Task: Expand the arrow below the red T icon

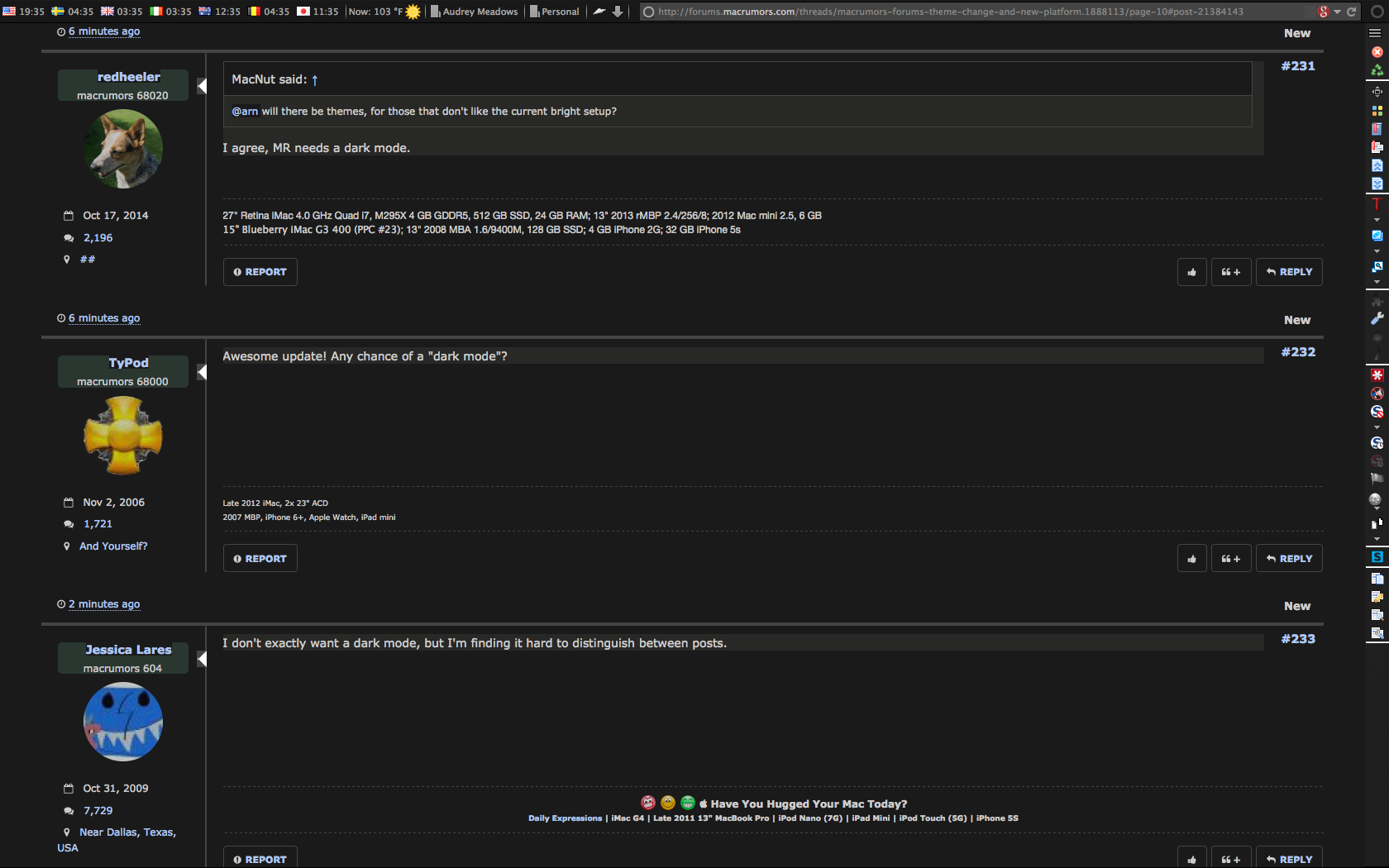Action: click(x=1377, y=220)
